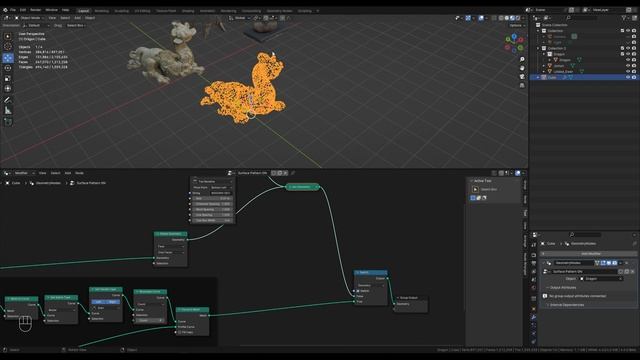Click the Add Modifier button

(x=590, y=253)
